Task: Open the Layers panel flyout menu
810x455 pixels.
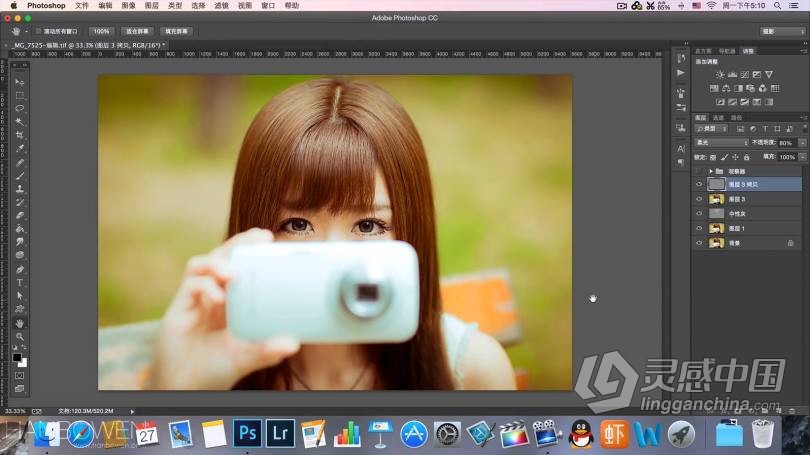Action: 803,118
